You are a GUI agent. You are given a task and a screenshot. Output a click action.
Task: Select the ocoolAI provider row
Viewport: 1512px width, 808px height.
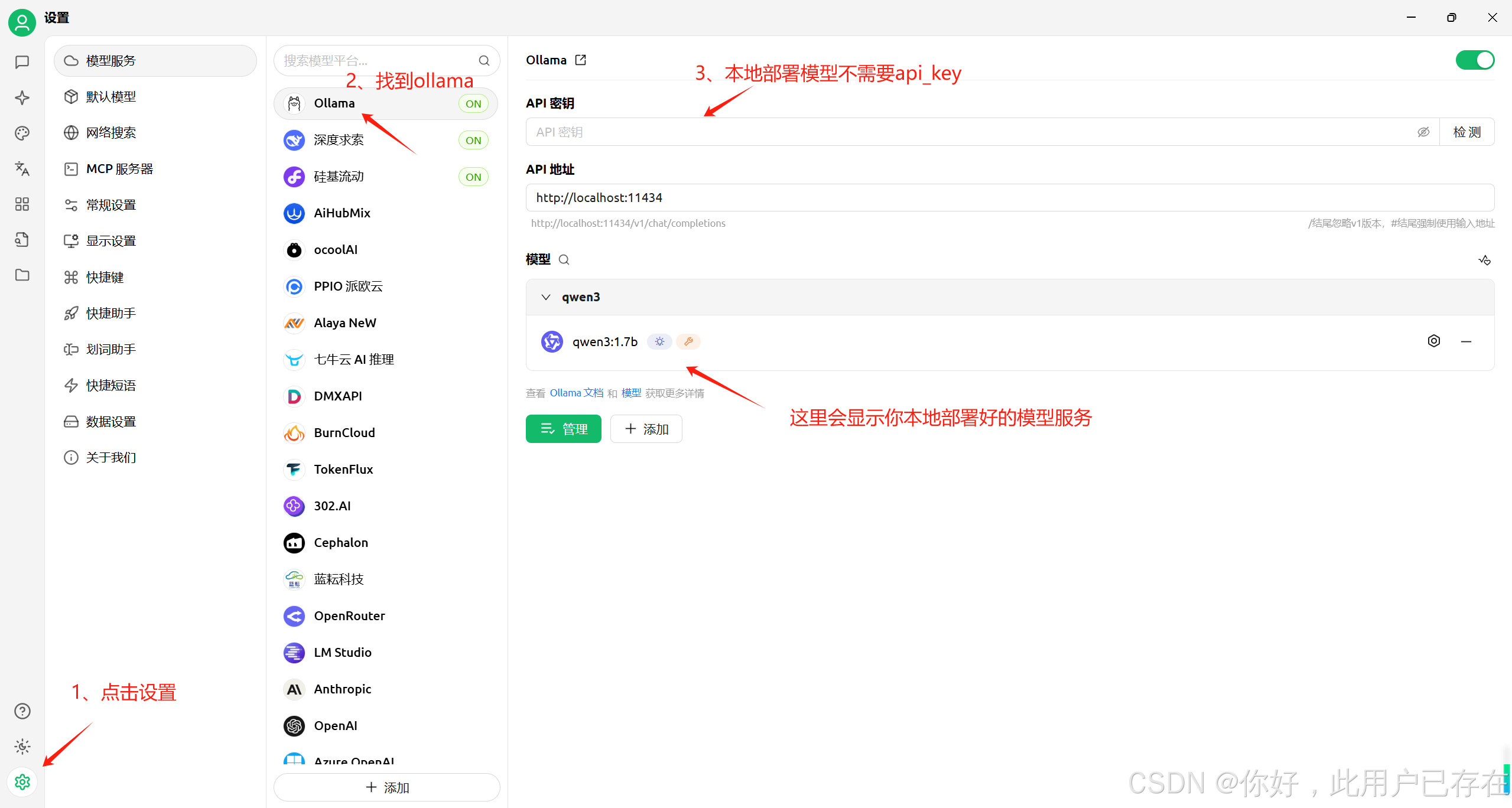386,250
